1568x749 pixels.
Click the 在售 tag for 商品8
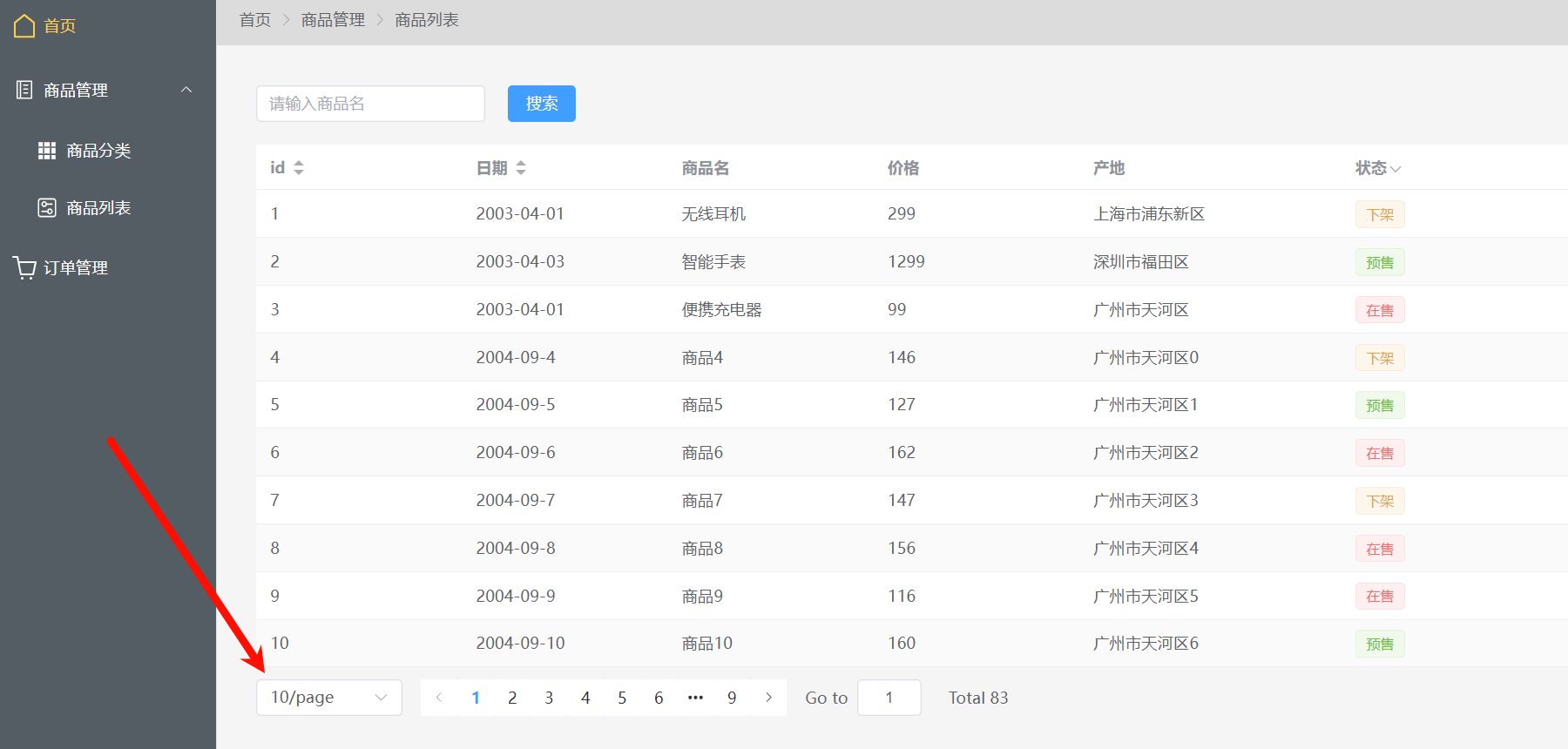tap(1380, 549)
